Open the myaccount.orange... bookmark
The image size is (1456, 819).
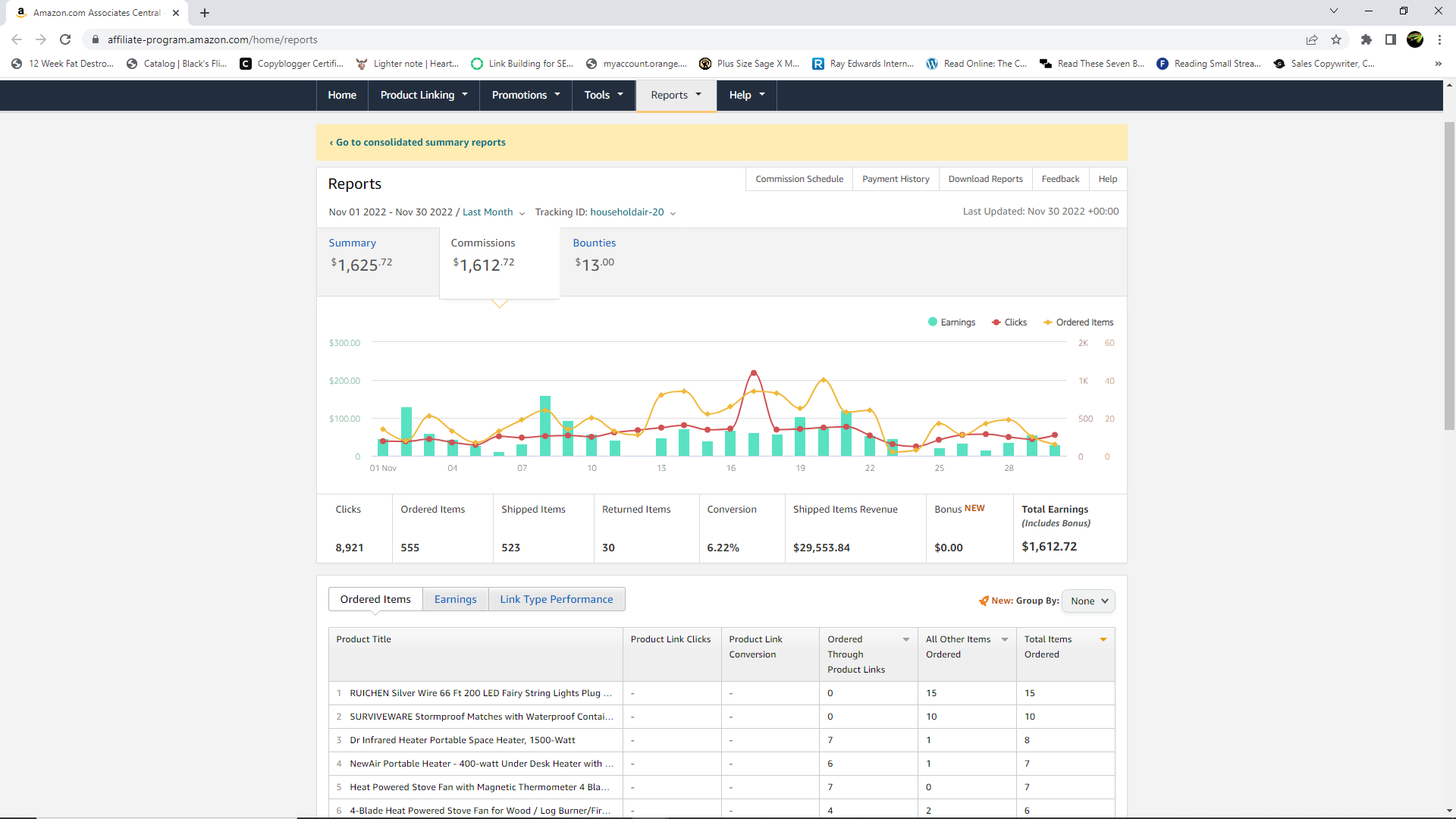tap(636, 64)
